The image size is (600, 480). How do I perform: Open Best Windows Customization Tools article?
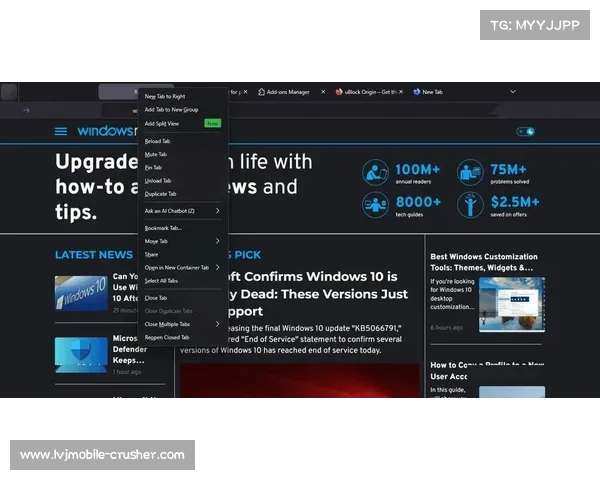[x=484, y=262]
